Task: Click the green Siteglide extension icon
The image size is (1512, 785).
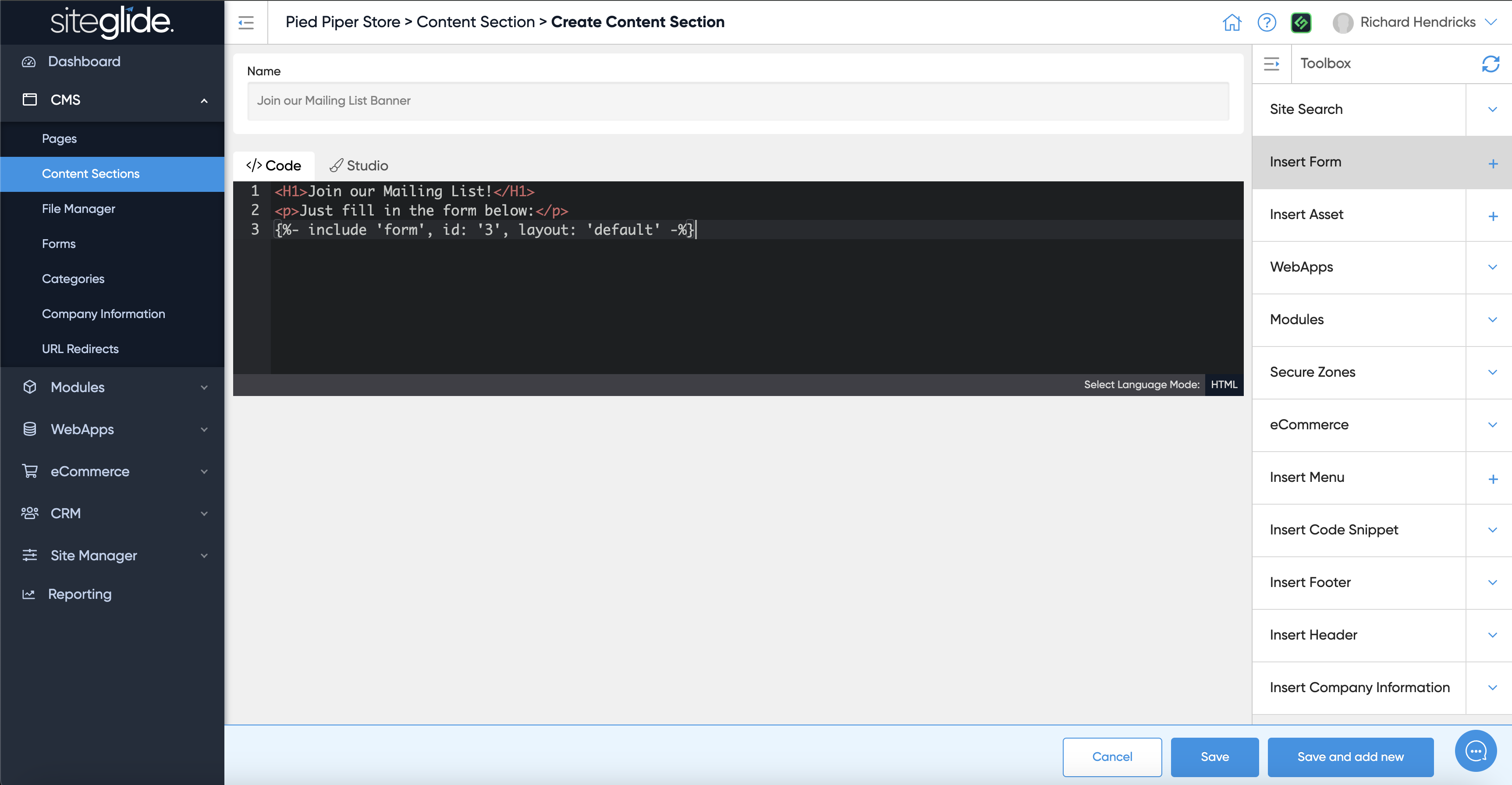Action: click(x=1301, y=22)
